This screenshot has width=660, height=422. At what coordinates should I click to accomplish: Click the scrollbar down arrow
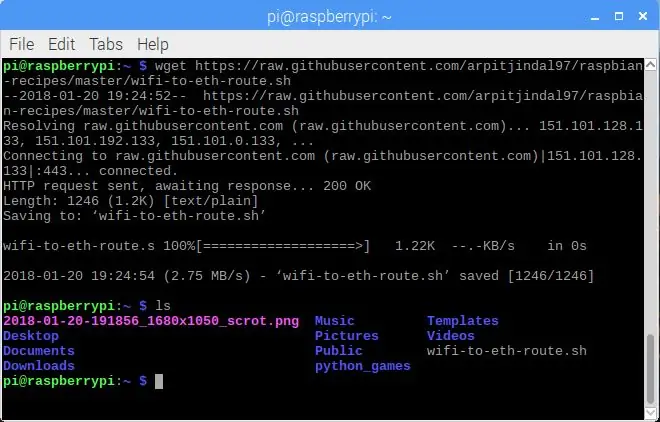point(651,412)
